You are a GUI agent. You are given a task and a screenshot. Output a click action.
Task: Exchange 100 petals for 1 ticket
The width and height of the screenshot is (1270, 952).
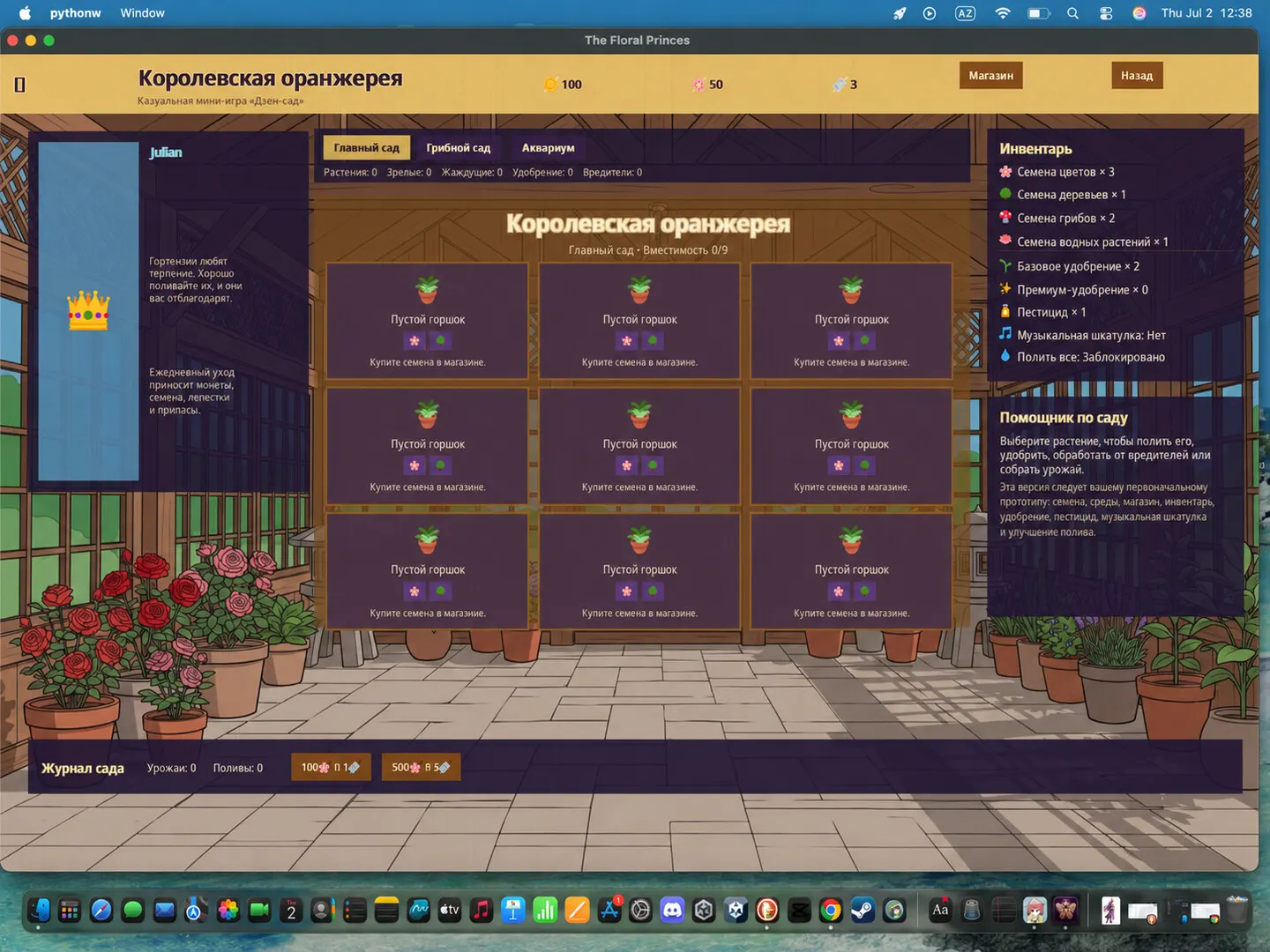pyautogui.click(x=331, y=768)
